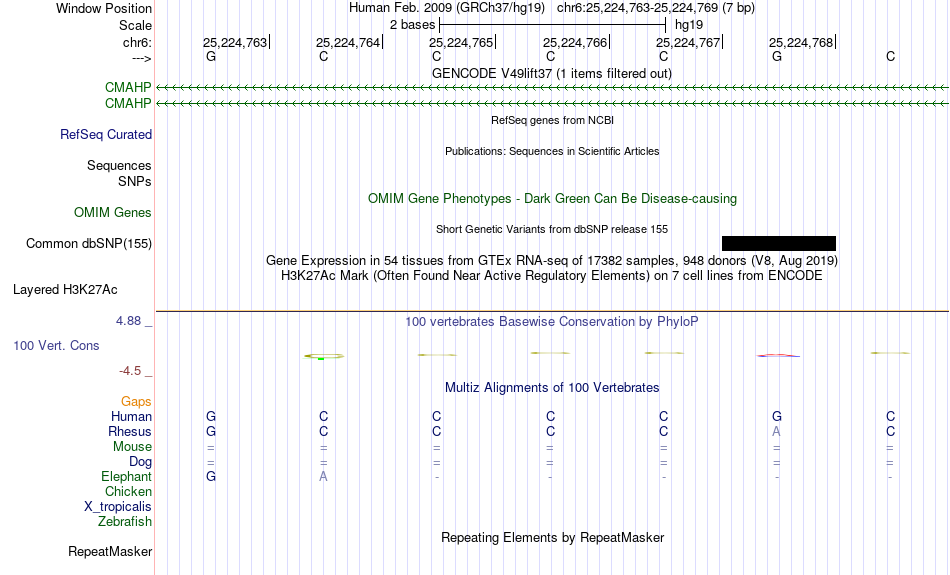Click the OMIM Gene Phenotypes track title
The height and width of the screenshot is (575, 950).
pyautogui.click(x=552, y=199)
